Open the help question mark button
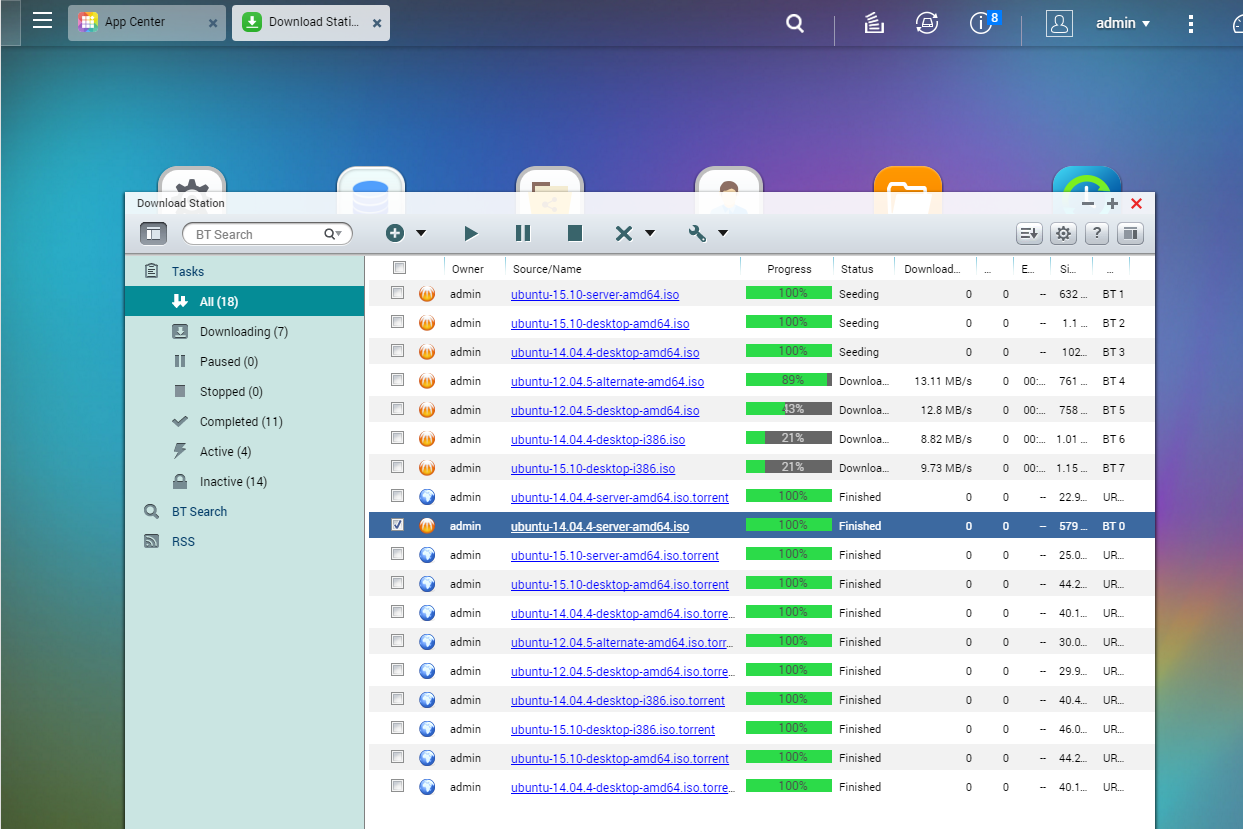This screenshot has width=1243, height=829. pyautogui.click(x=1096, y=233)
